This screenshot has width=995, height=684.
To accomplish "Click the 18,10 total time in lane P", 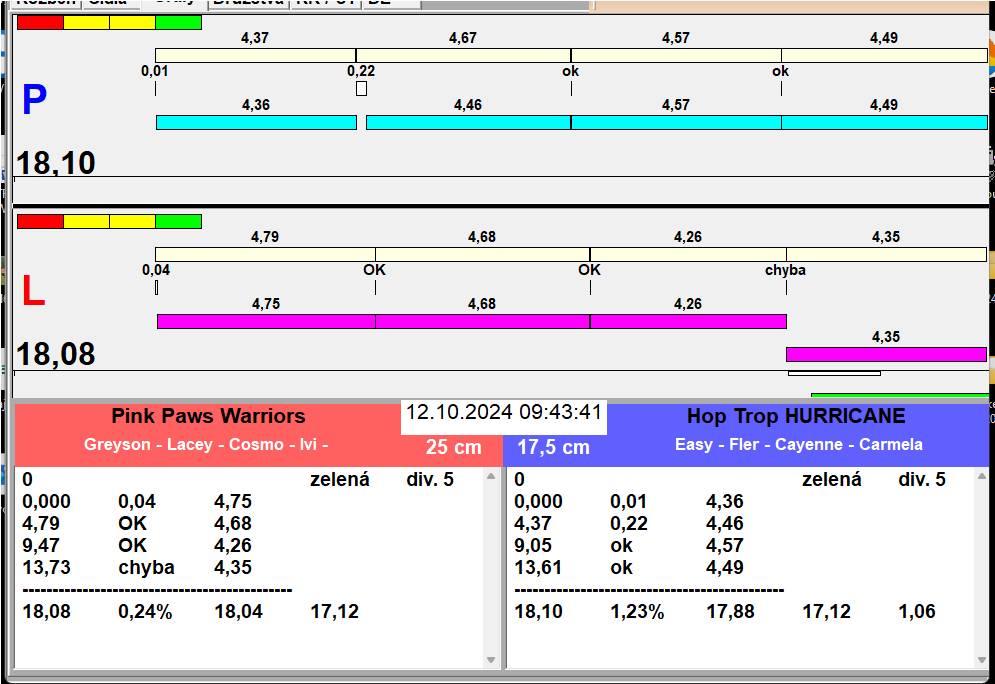I will (x=56, y=163).
